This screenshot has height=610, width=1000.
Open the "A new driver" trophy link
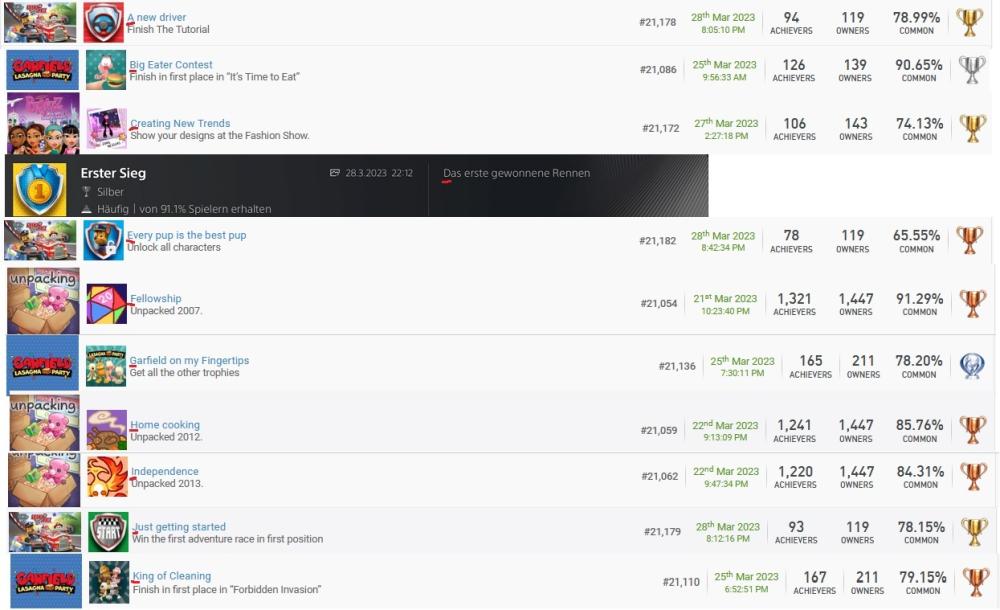pos(156,18)
